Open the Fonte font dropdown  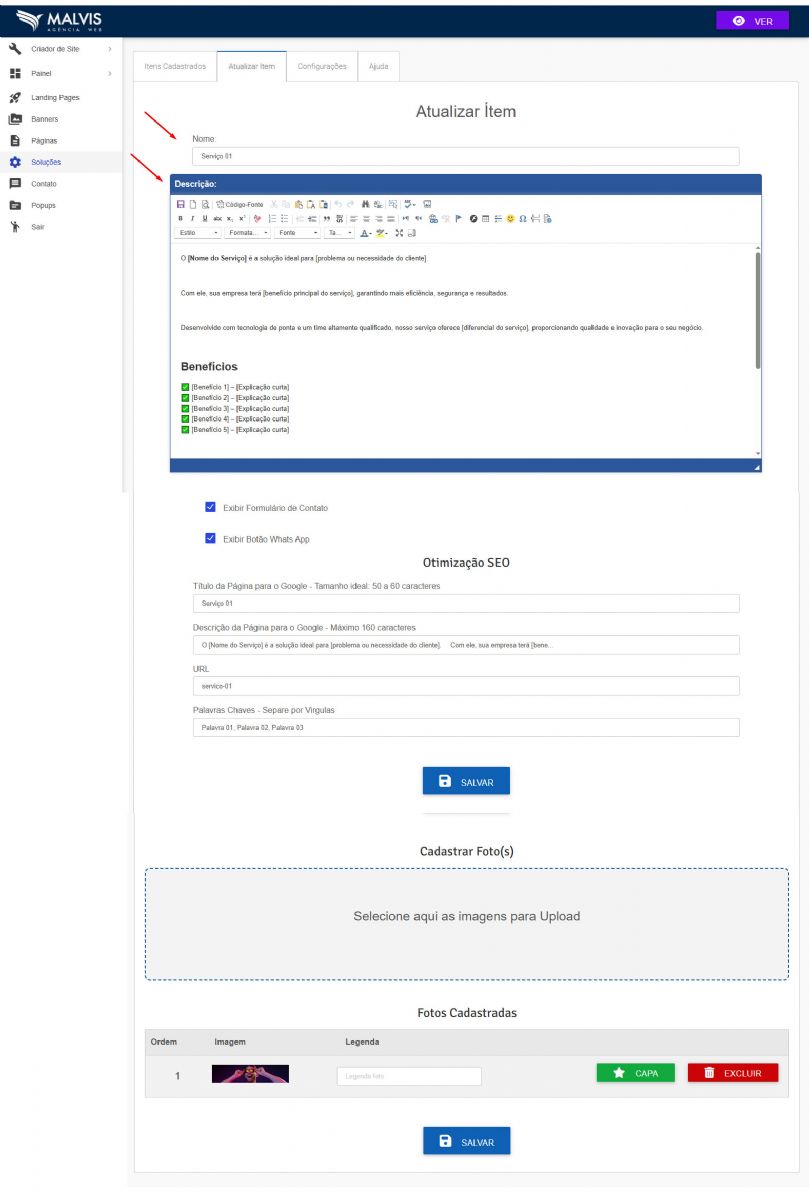click(x=298, y=233)
